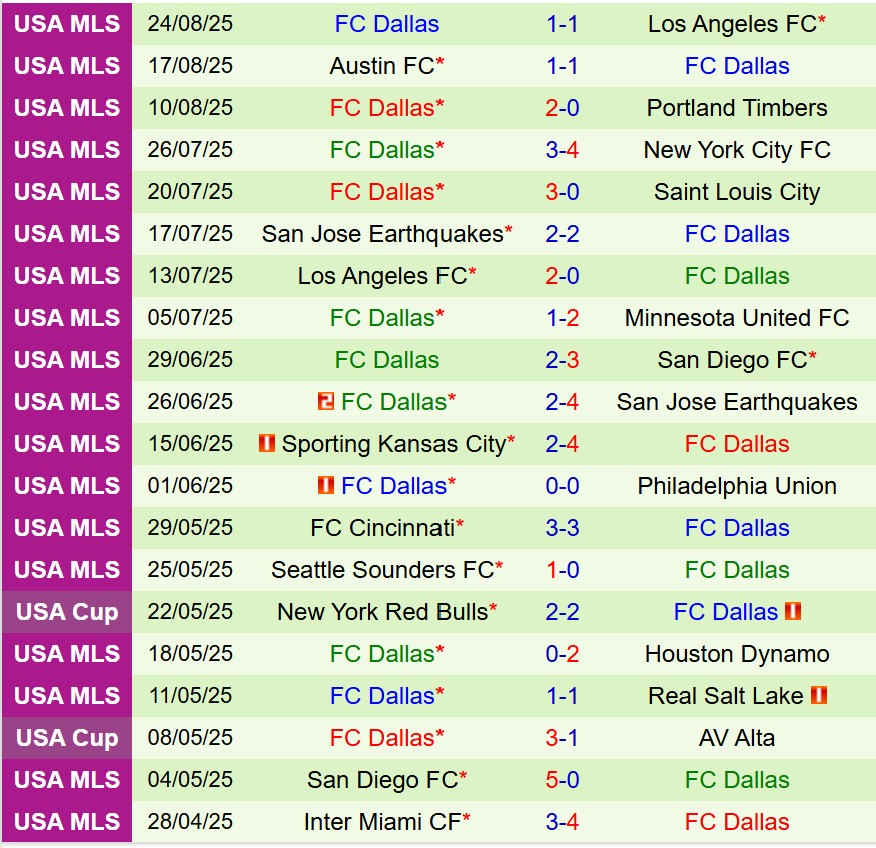Click the red card icon on the 22/05/25 FC Dallas row
The width and height of the screenshot is (876, 848).
click(793, 611)
